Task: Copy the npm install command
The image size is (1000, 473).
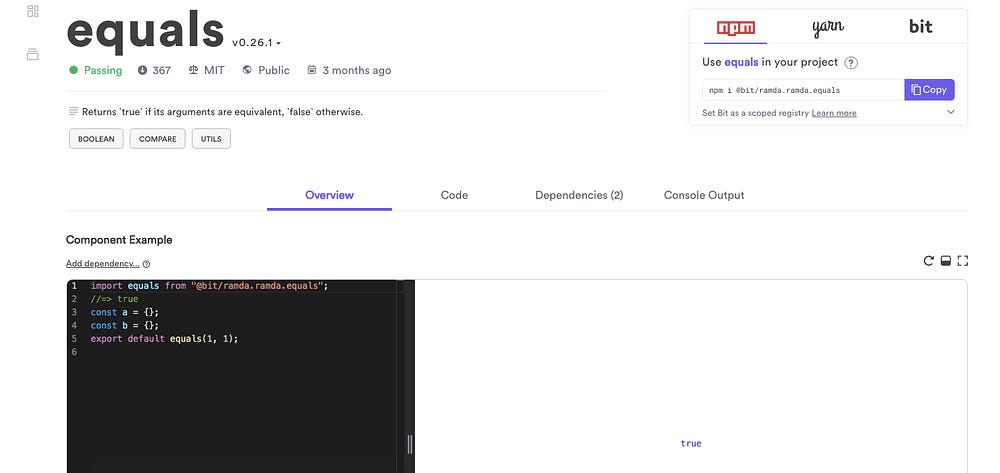Action: (929, 90)
